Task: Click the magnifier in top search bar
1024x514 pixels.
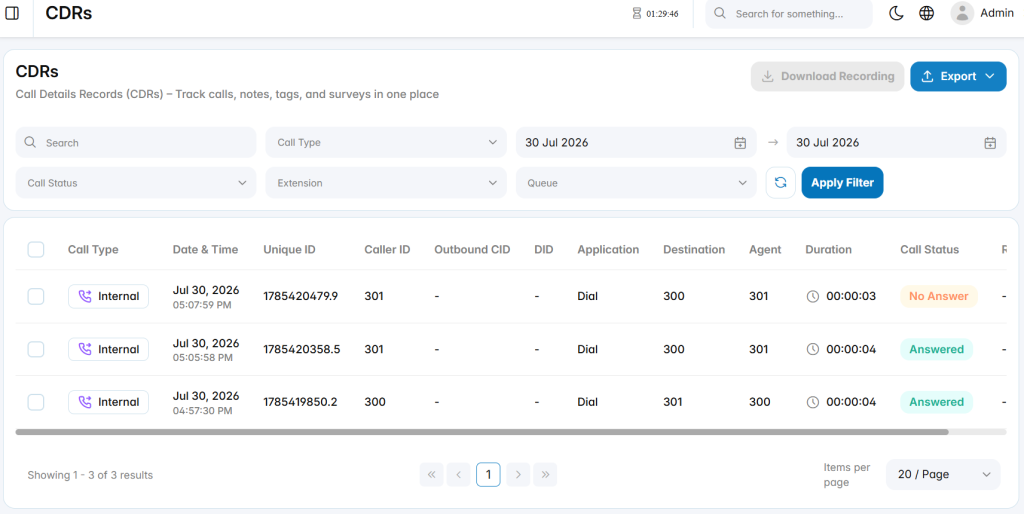Action: point(720,13)
